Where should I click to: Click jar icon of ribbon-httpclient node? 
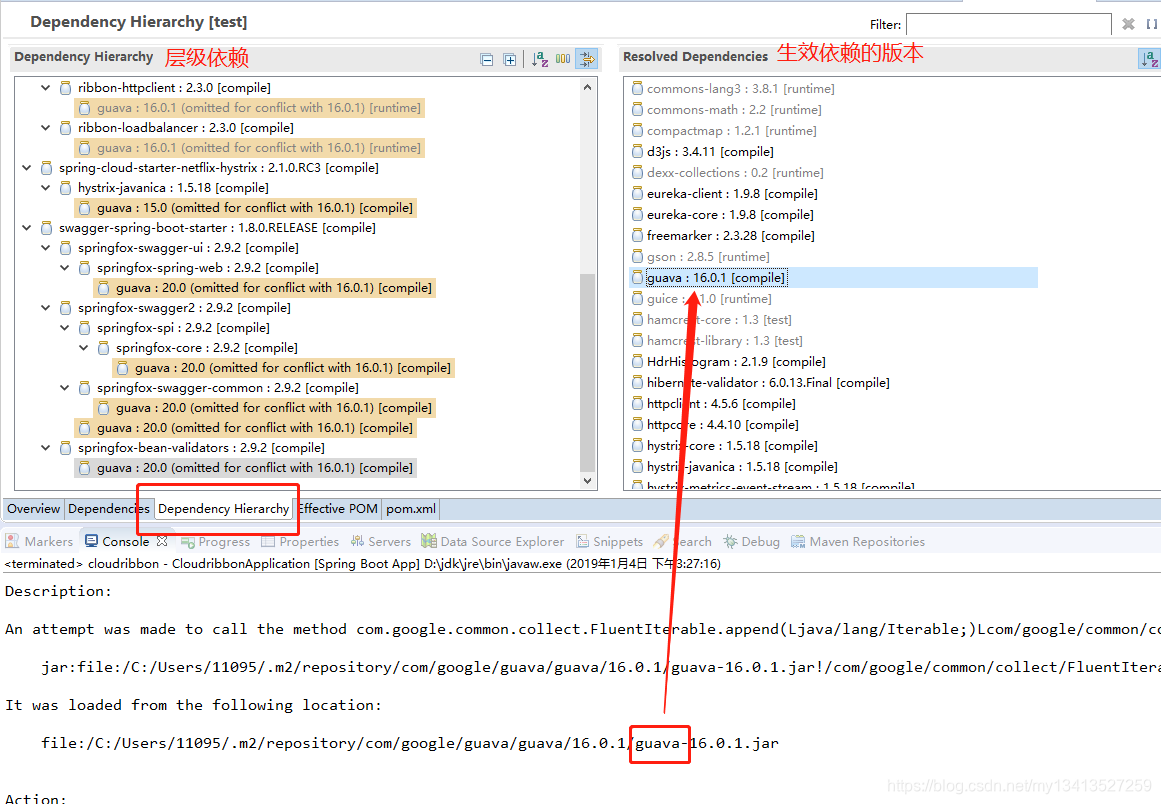65,88
